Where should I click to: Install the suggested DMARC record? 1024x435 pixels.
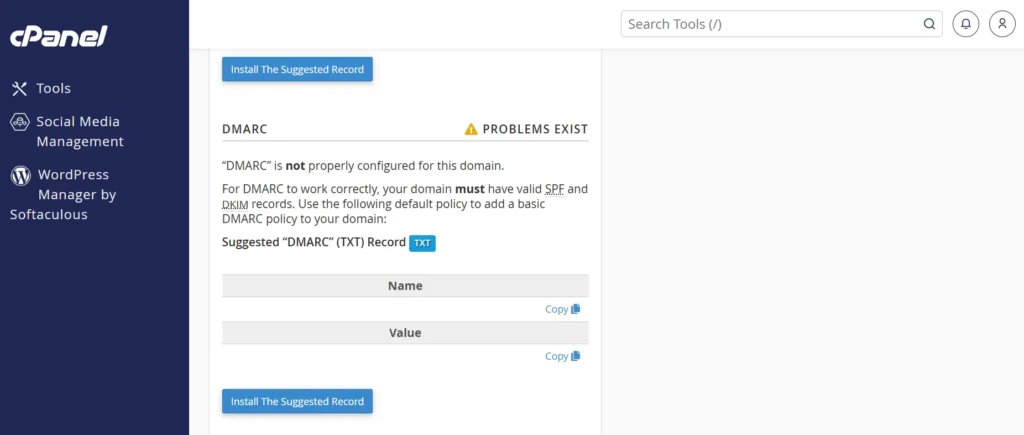coord(297,401)
